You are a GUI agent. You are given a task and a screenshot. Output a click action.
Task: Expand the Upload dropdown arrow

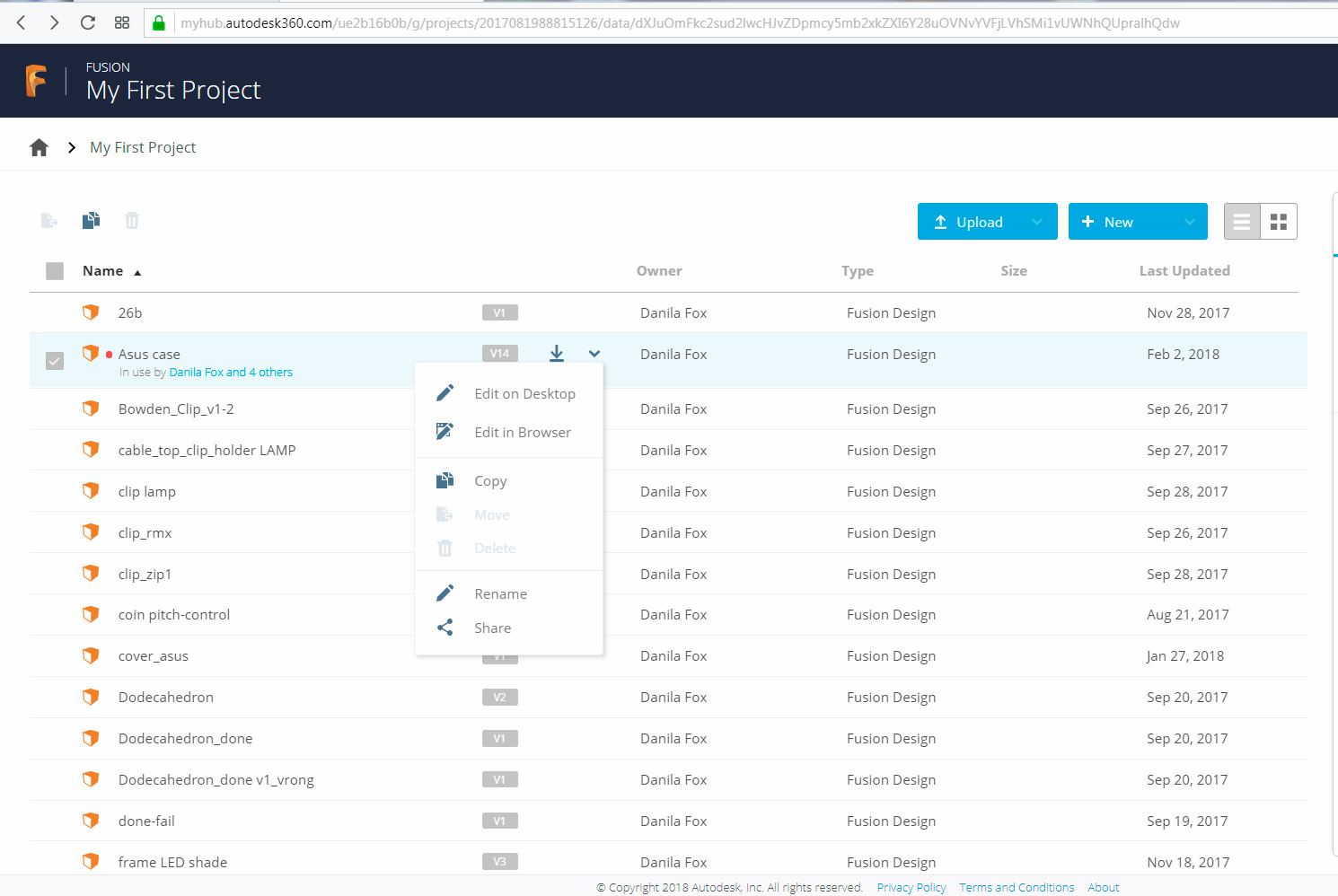point(1037,222)
